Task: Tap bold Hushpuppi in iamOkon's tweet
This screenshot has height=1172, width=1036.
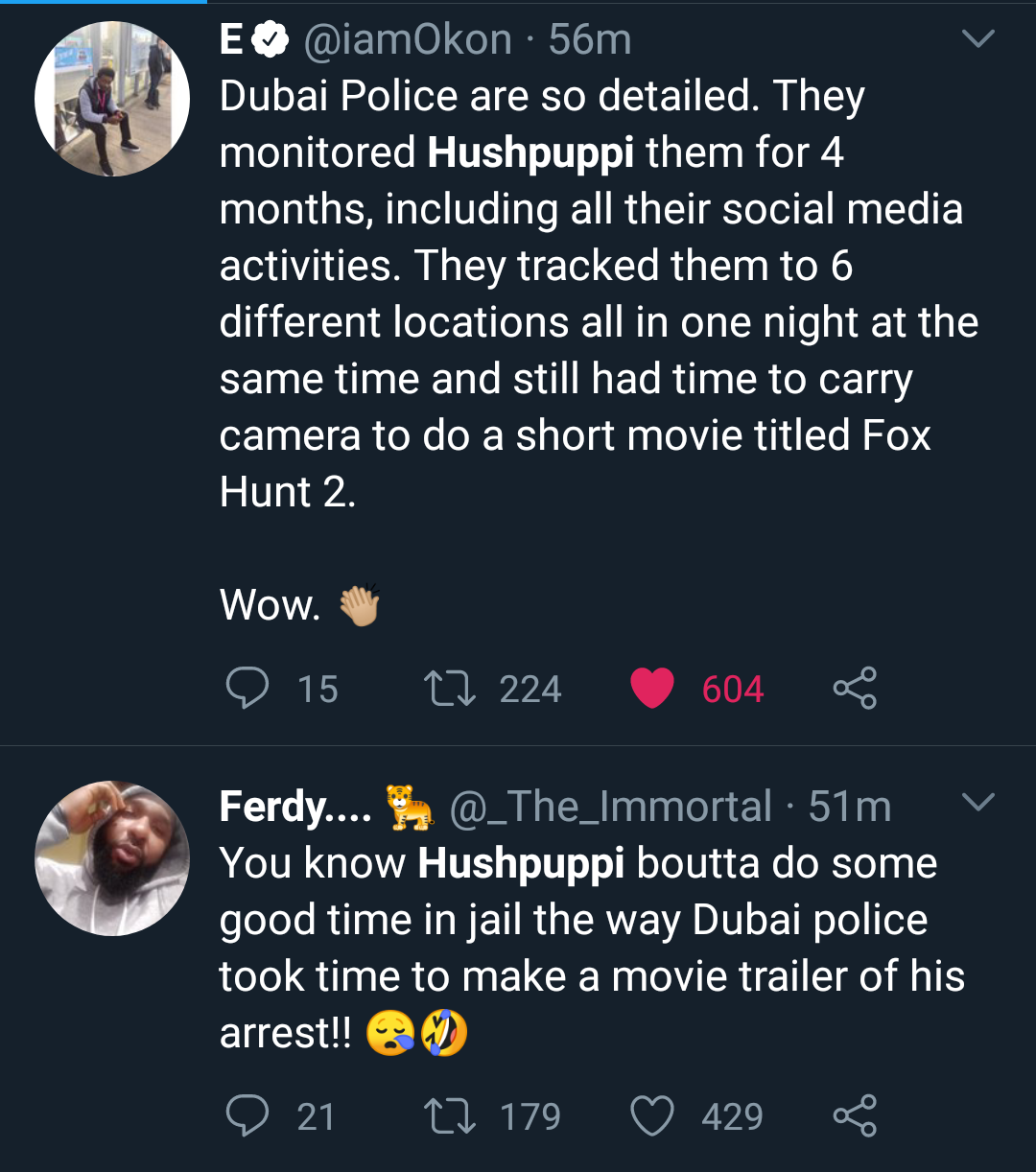Action: (x=530, y=153)
